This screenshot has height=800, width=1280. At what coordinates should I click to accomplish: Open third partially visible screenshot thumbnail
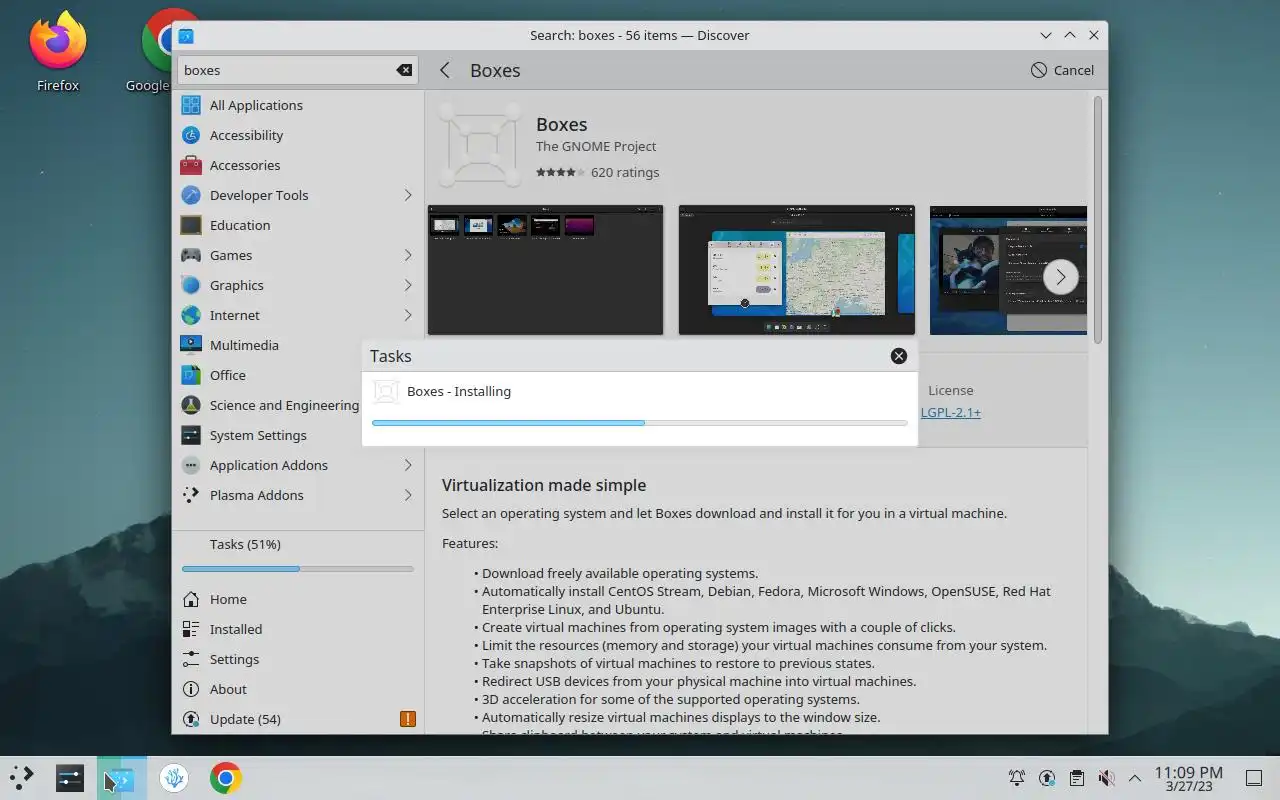click(x=1008, y=270)
